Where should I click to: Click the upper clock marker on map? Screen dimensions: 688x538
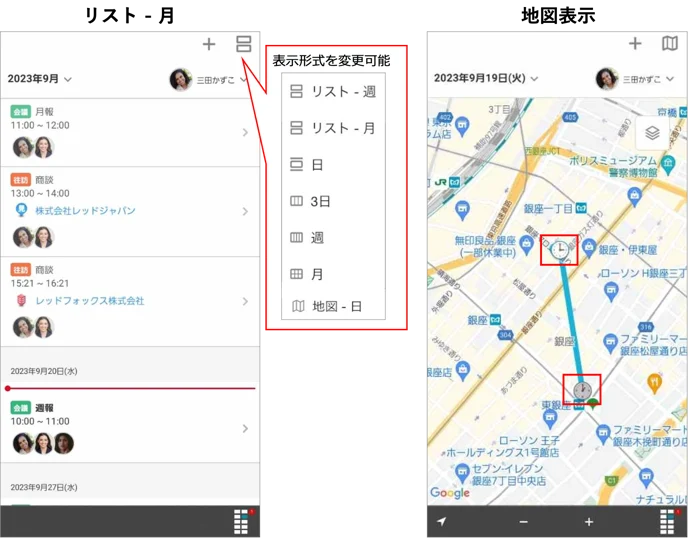click(559, 250)
